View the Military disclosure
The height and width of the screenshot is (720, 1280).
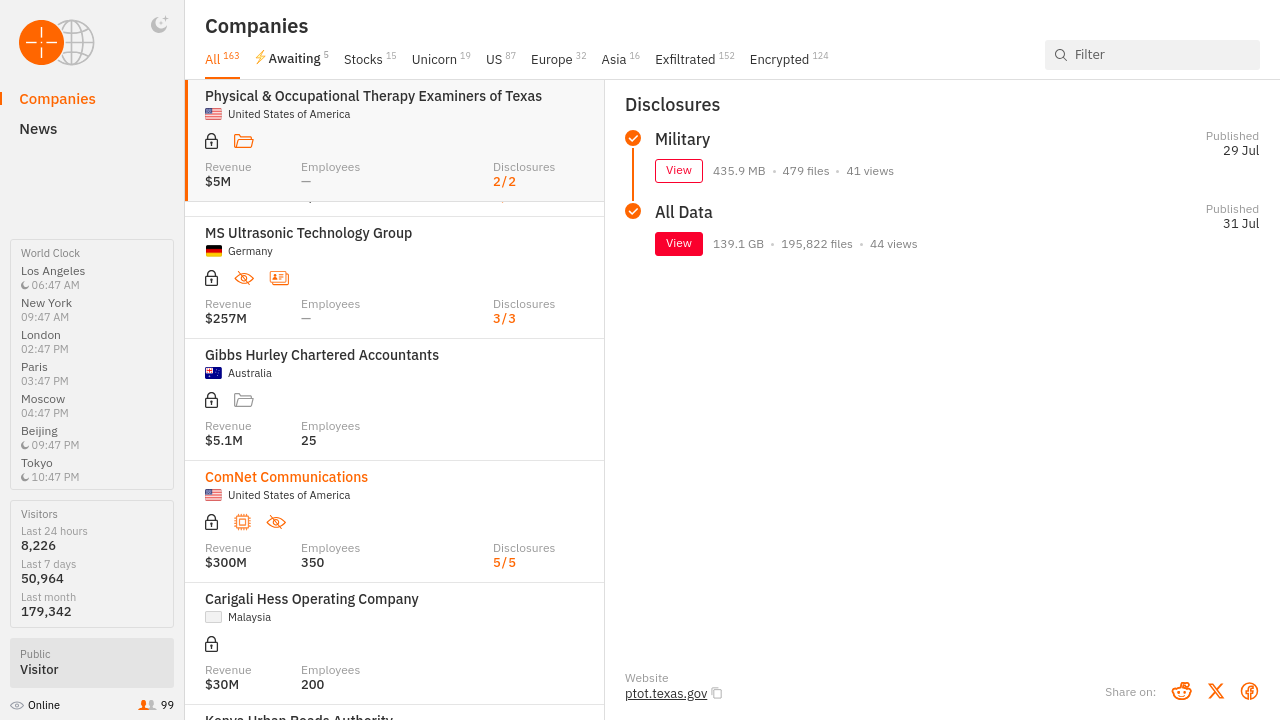pyautogui.click(x=678, y=171)
